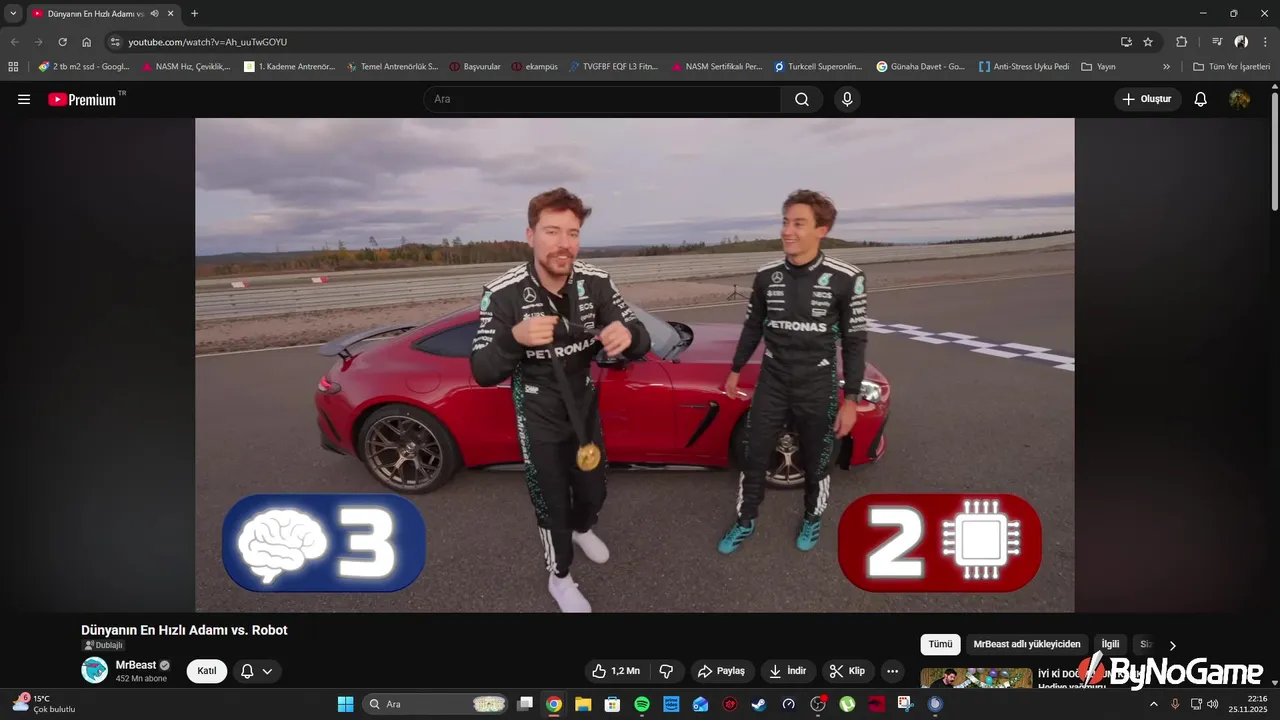Navigate back in browser

tap(14, 42)
